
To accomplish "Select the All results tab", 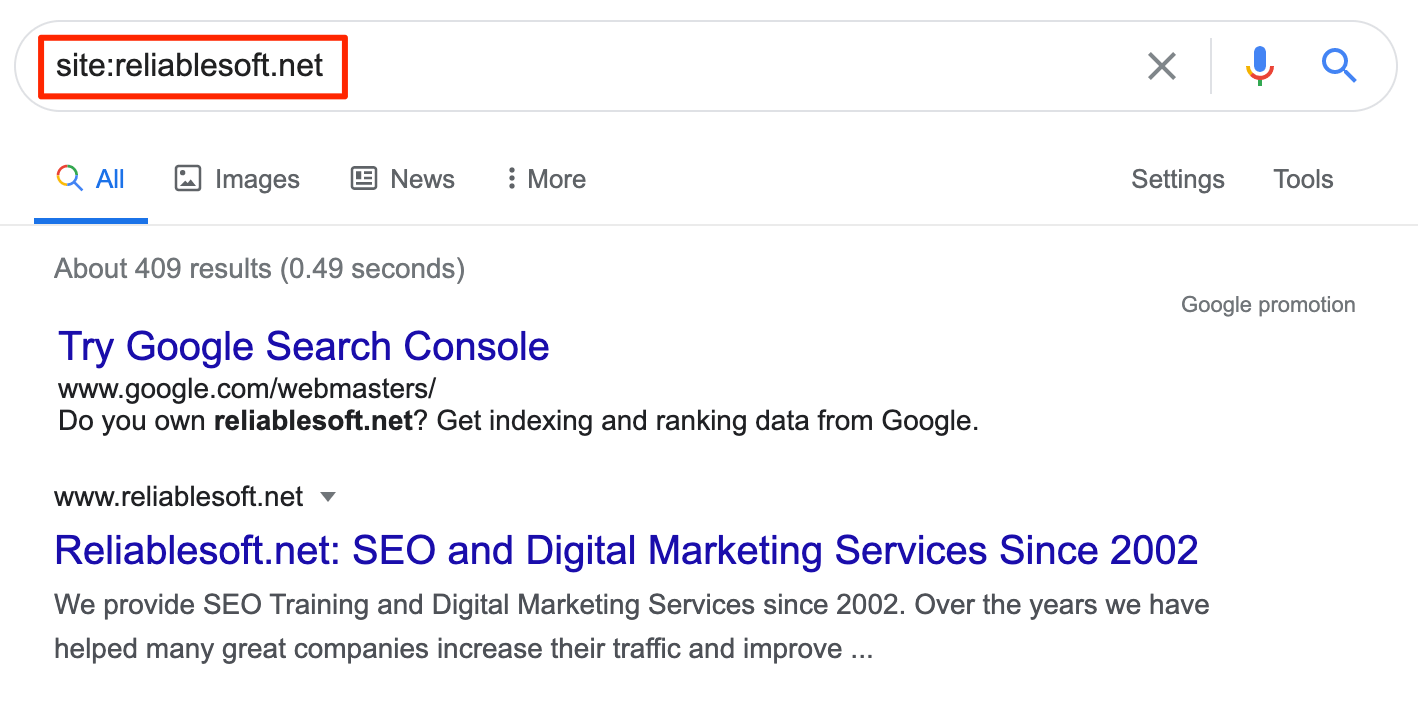I will pyautogui.click(x=110, y=180).
